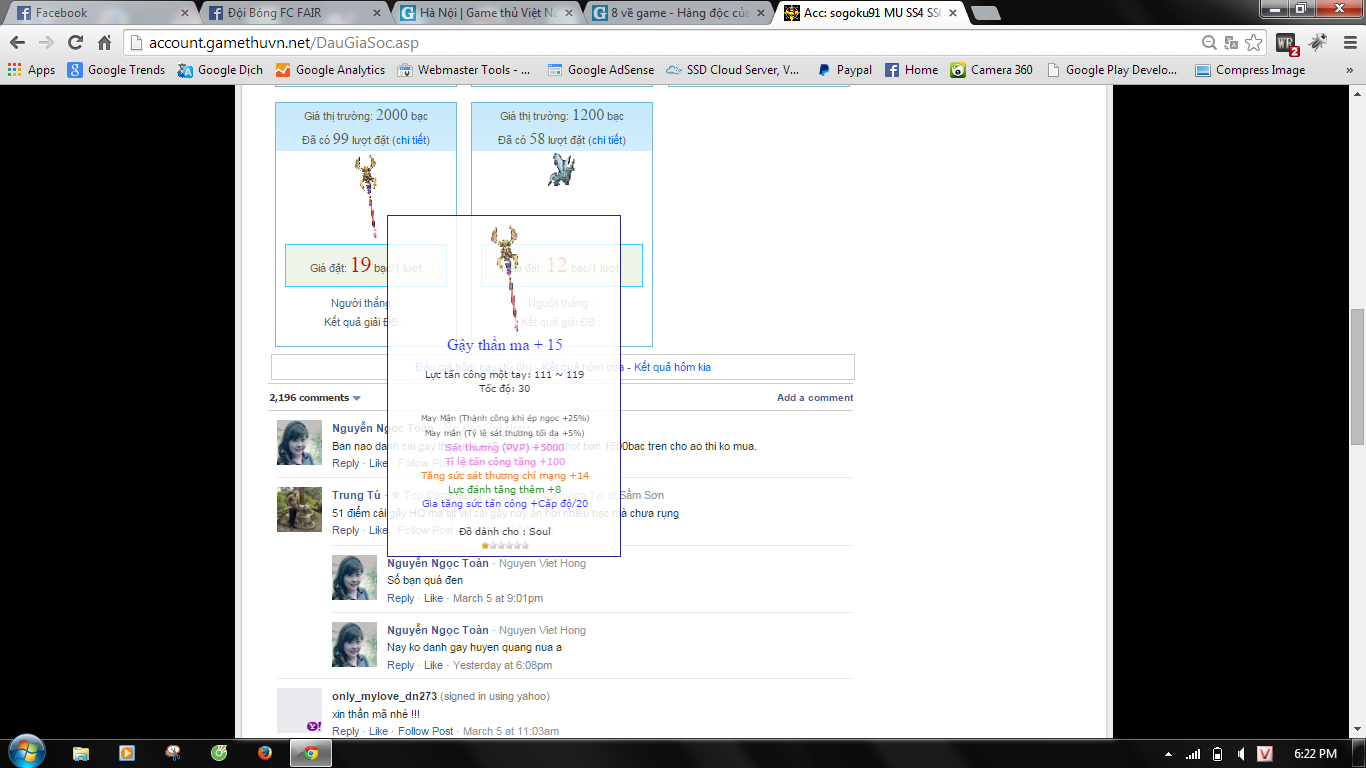Screen dimensions: 1366x768
Task: Open the Windows Start menu
Action: pos(26,753)
